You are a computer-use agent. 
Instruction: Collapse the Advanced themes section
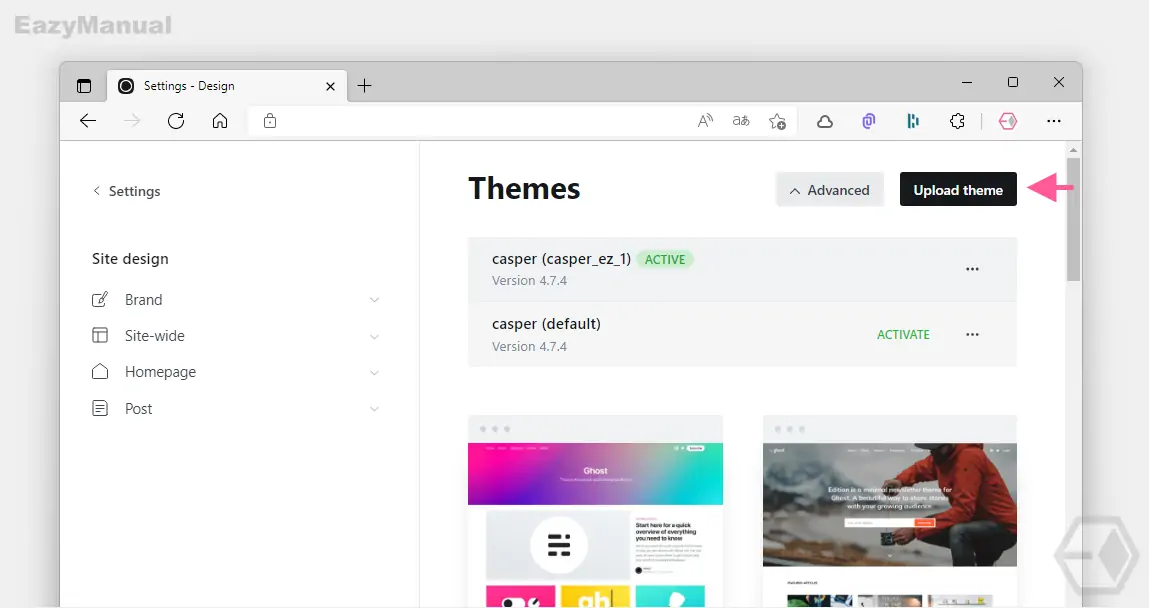click(830, 190)
